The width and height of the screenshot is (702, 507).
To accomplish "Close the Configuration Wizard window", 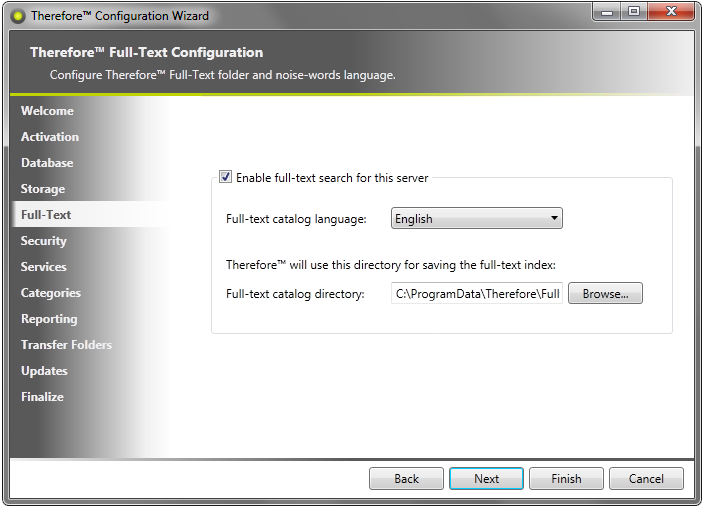I will [x=670, y=12].
